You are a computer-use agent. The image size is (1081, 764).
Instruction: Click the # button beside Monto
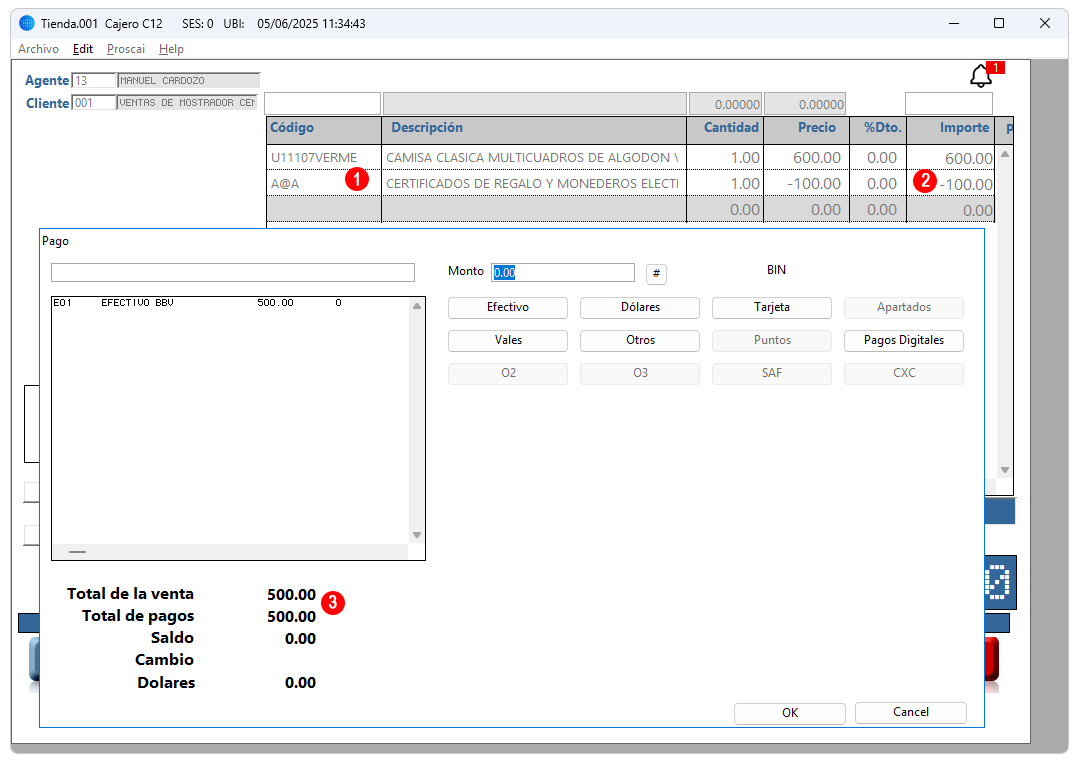click(656, 274)
